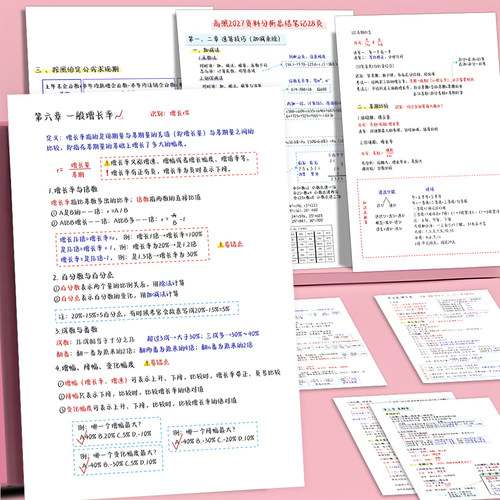Click the heading 第六章 一般增长率

coord(74,116)
